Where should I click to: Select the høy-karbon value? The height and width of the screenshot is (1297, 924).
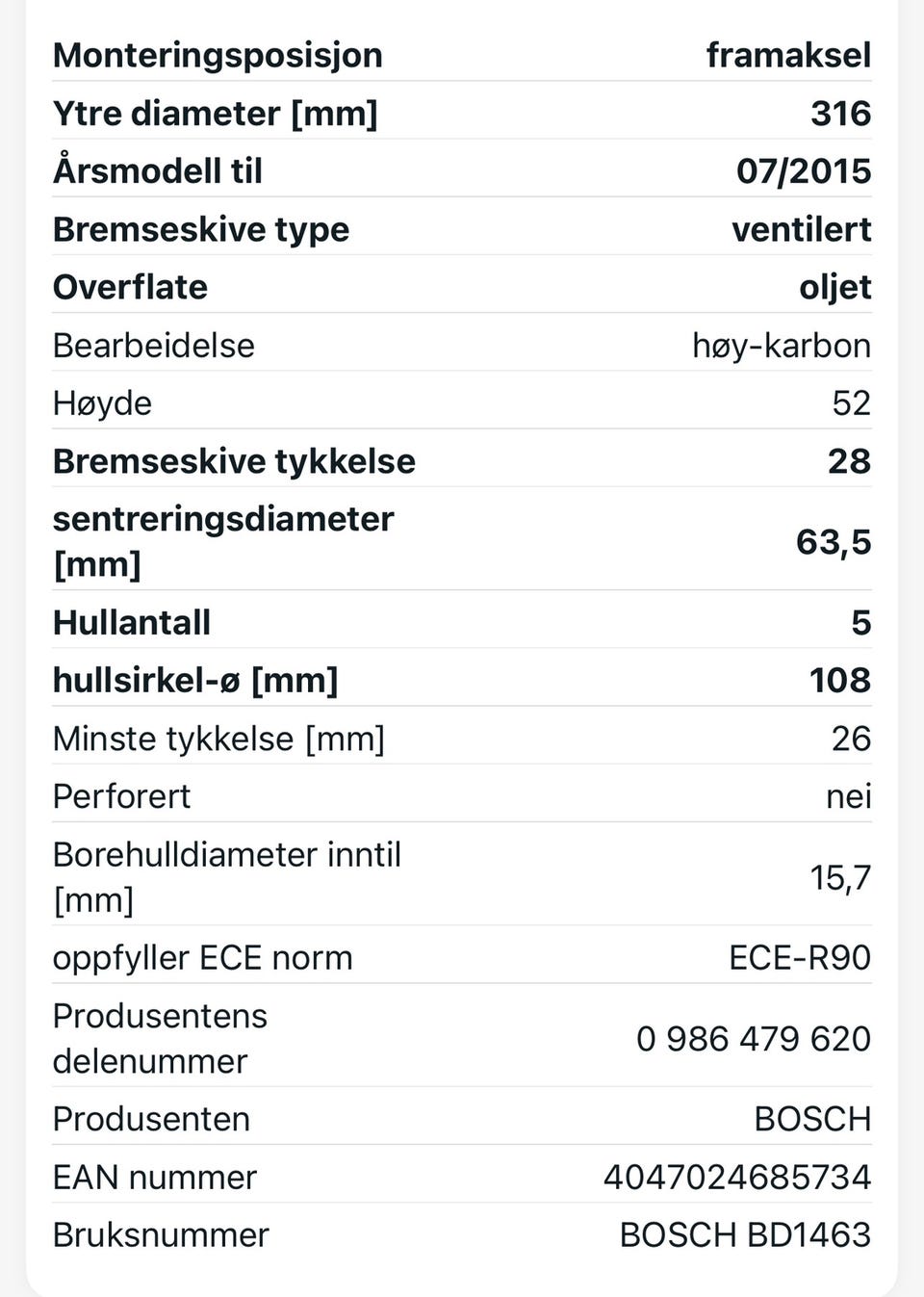point(781,345)
